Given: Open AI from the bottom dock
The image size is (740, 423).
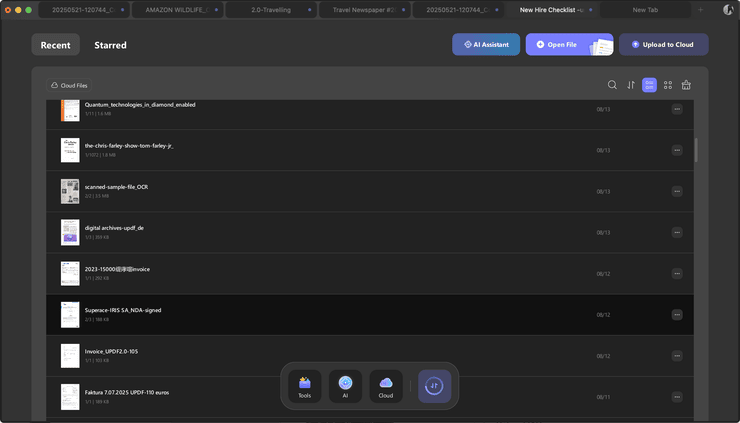Looking at the screenshot, I should coord(345,386).
